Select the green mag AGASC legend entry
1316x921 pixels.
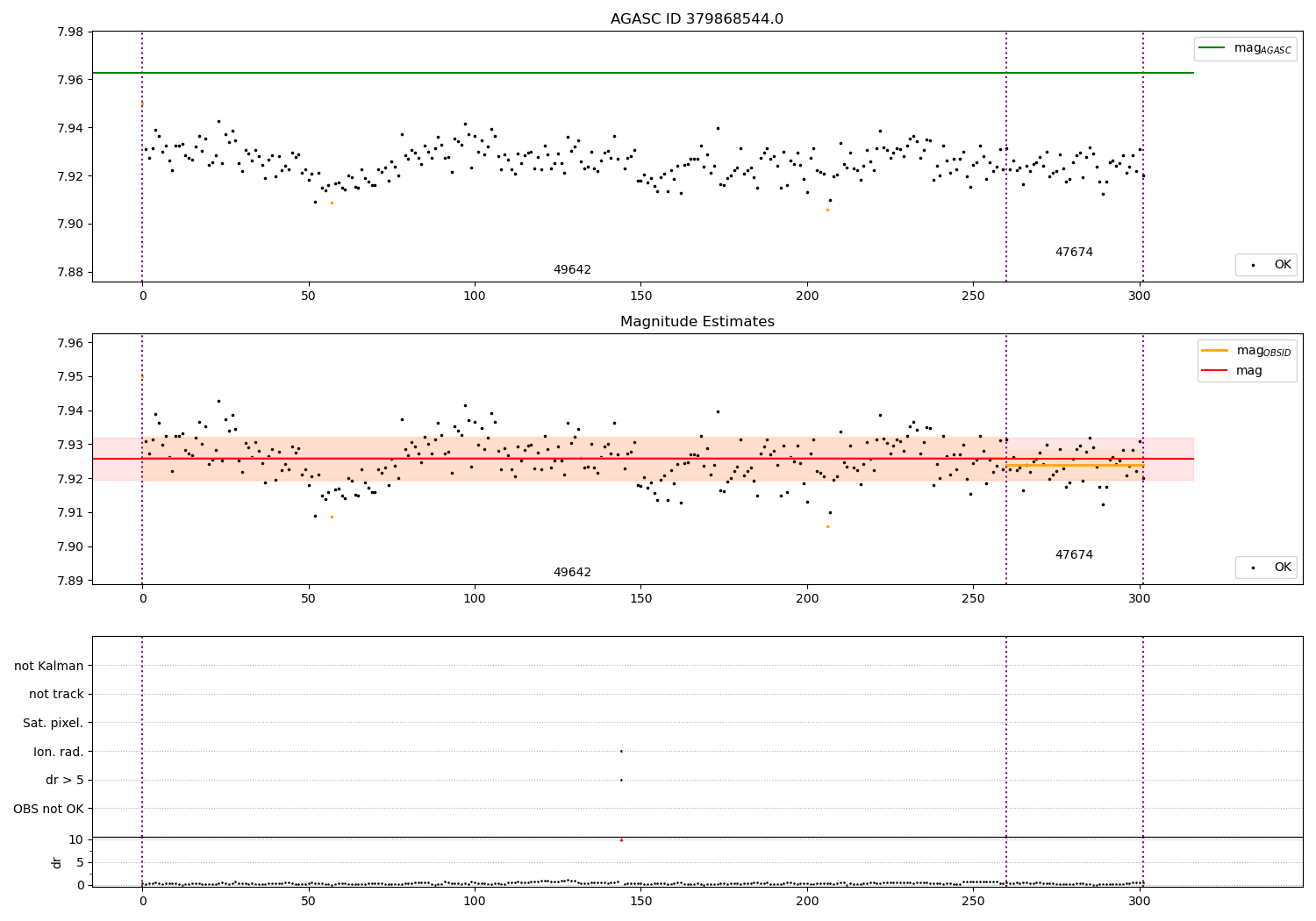click(x=1245, y=48)
